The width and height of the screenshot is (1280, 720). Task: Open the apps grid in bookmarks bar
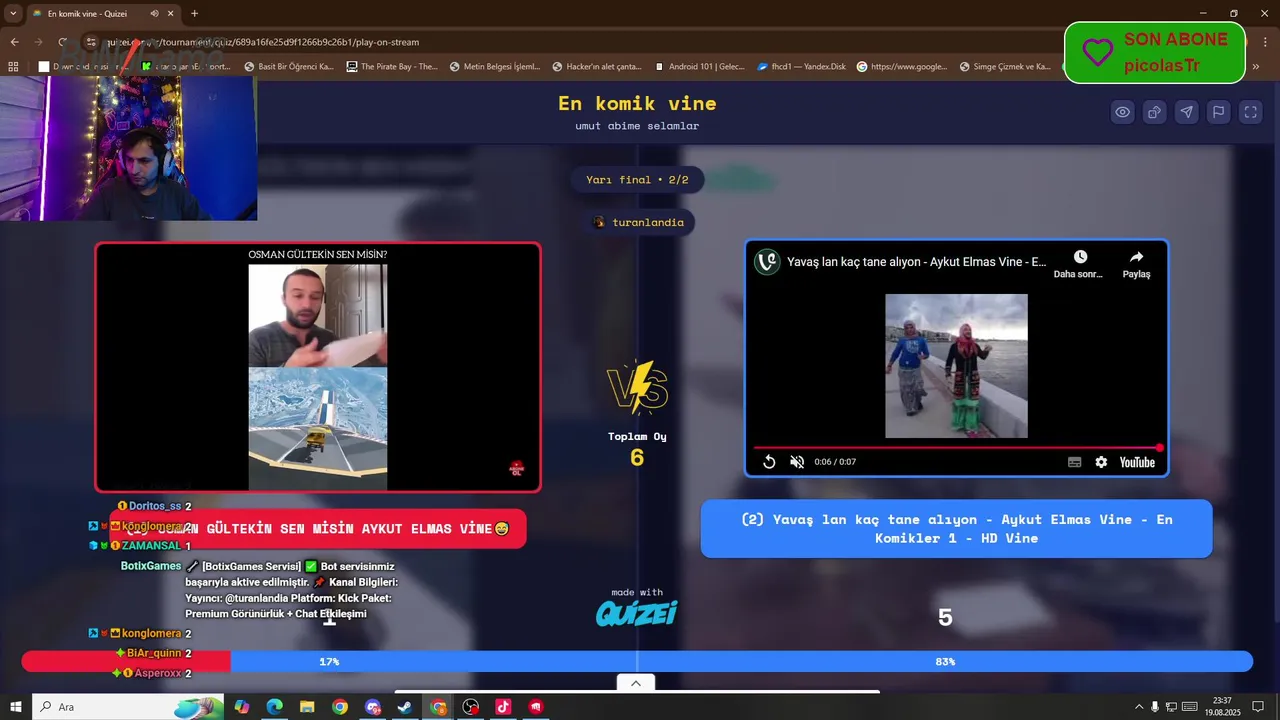(x=13, y=67)
